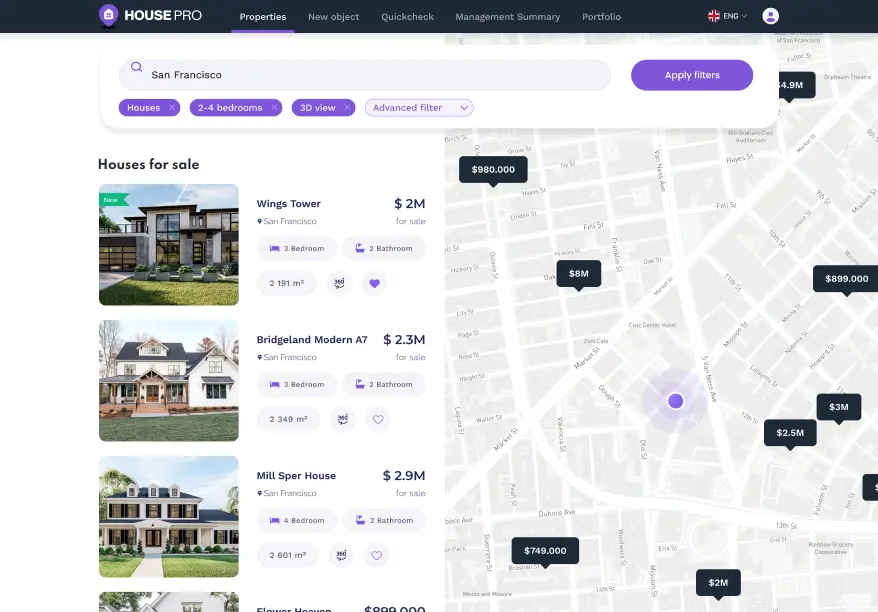878x612 pixels.
Task: Open the Mill Sper House photo
Action: tap(169, 517)
